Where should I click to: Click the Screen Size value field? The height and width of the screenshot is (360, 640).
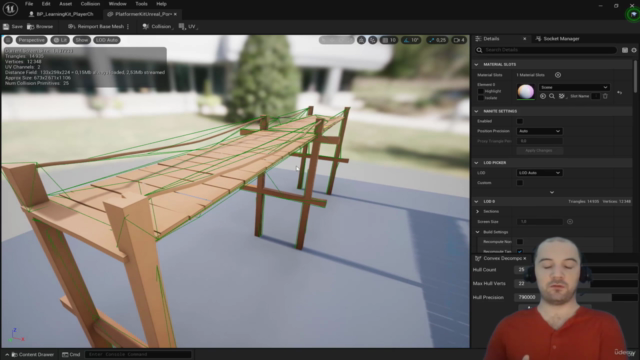click(x=539, y=222)
